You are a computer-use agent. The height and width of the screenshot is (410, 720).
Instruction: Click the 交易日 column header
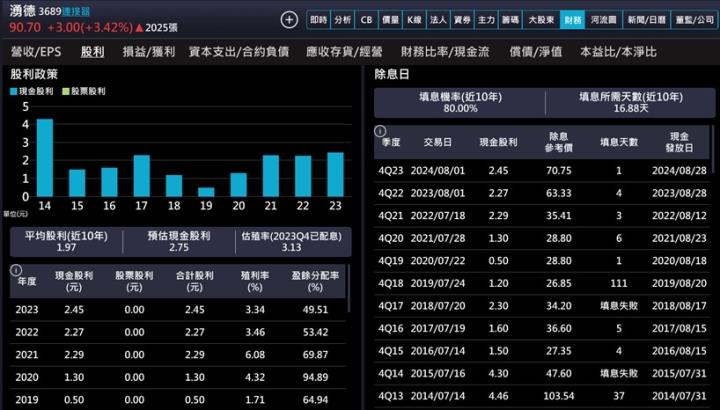coord(438,142)
